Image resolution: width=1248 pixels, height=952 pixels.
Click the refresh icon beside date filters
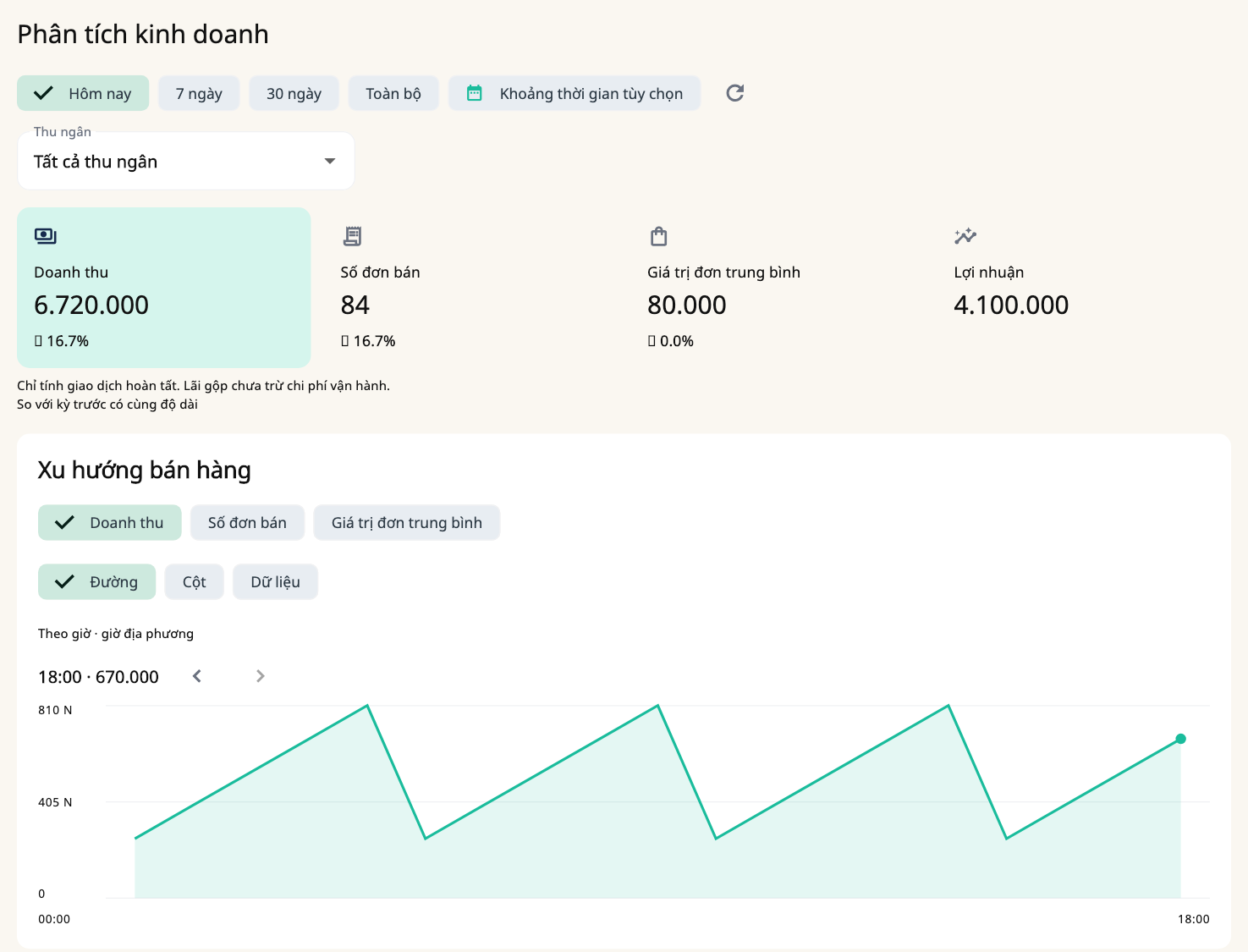735,93
